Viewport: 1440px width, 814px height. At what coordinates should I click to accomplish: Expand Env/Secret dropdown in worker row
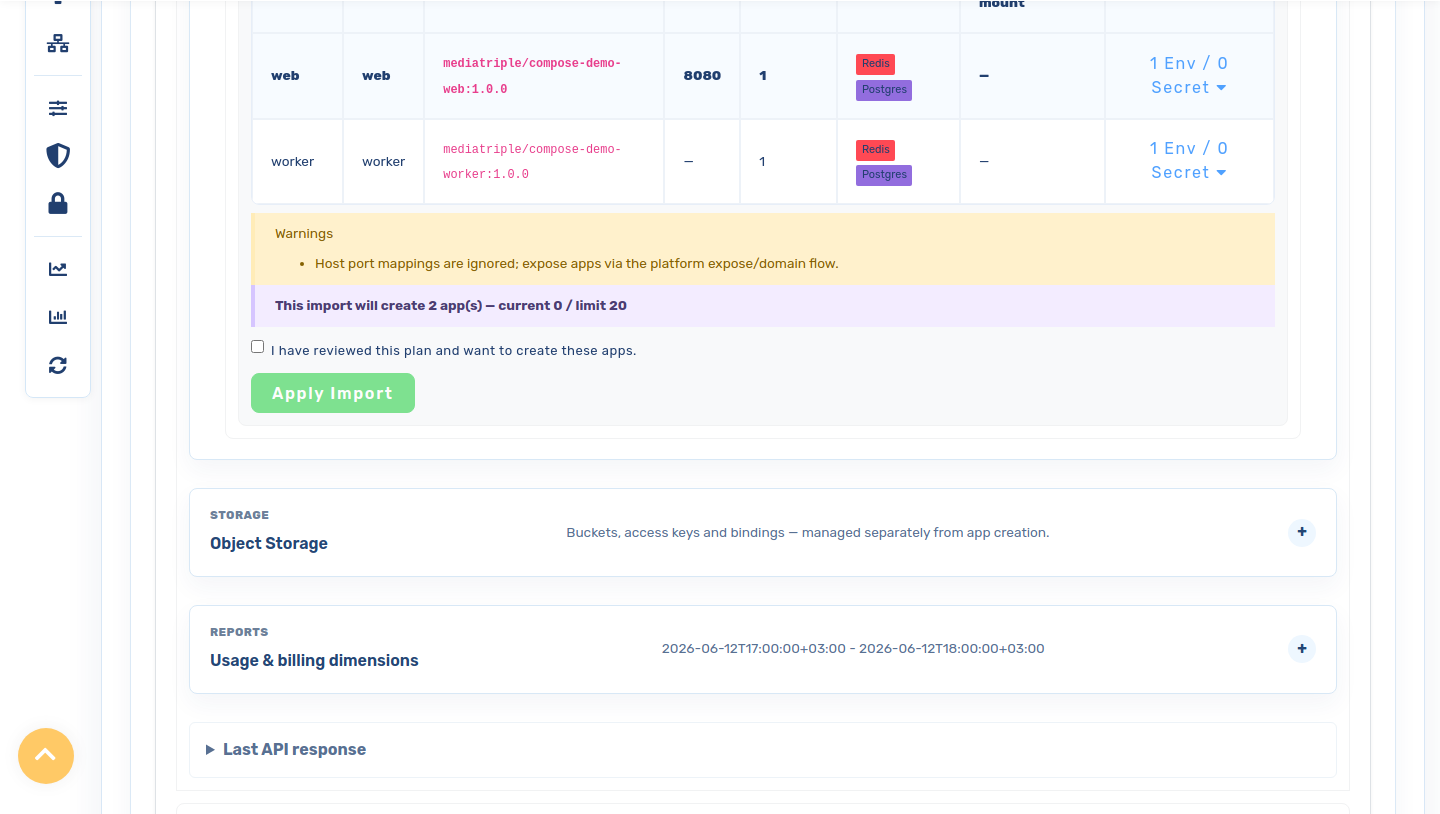pyautogui.click(x=1189, y=160)
